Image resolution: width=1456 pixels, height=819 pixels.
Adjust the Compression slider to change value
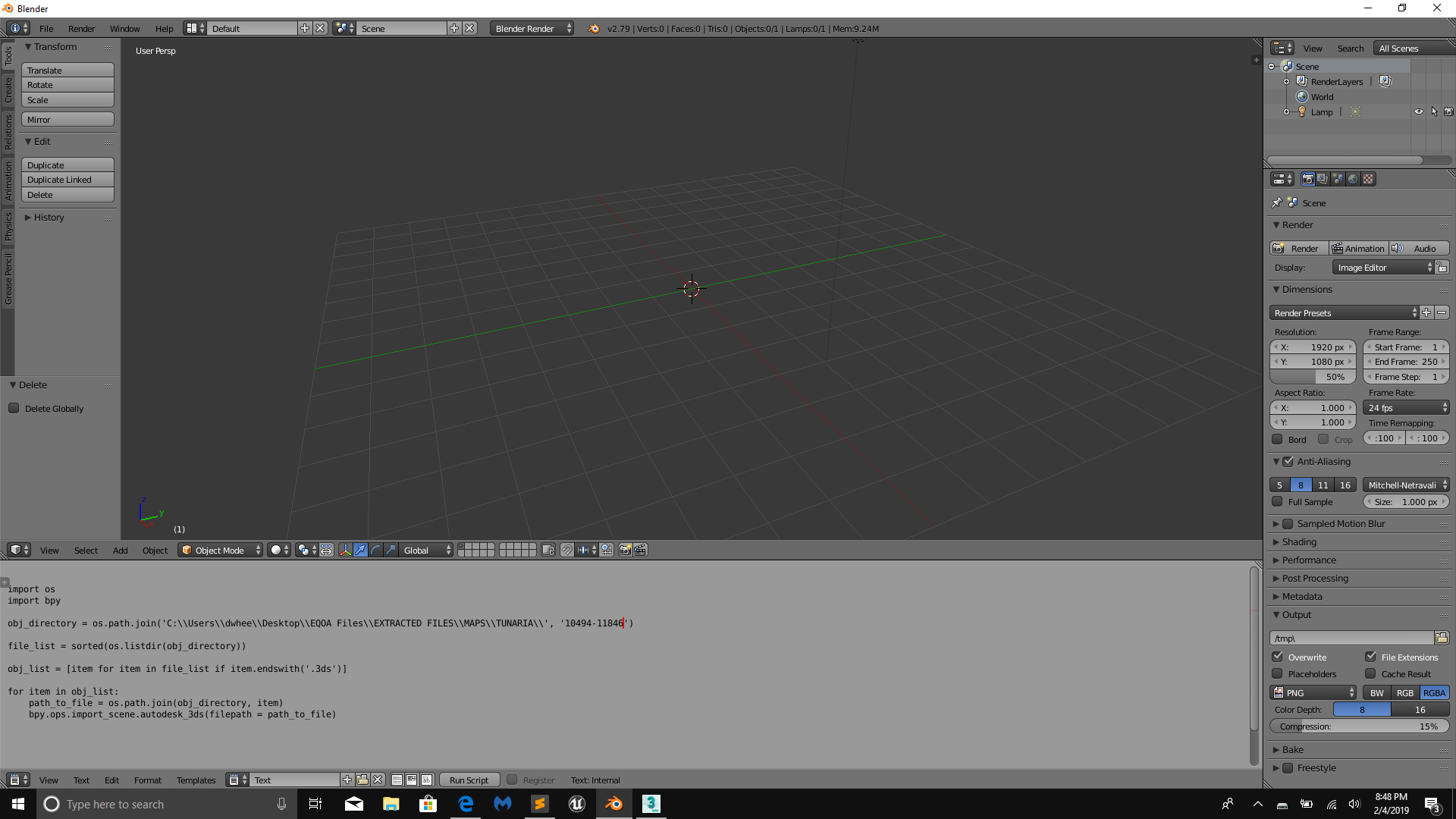coord(1357,726)
